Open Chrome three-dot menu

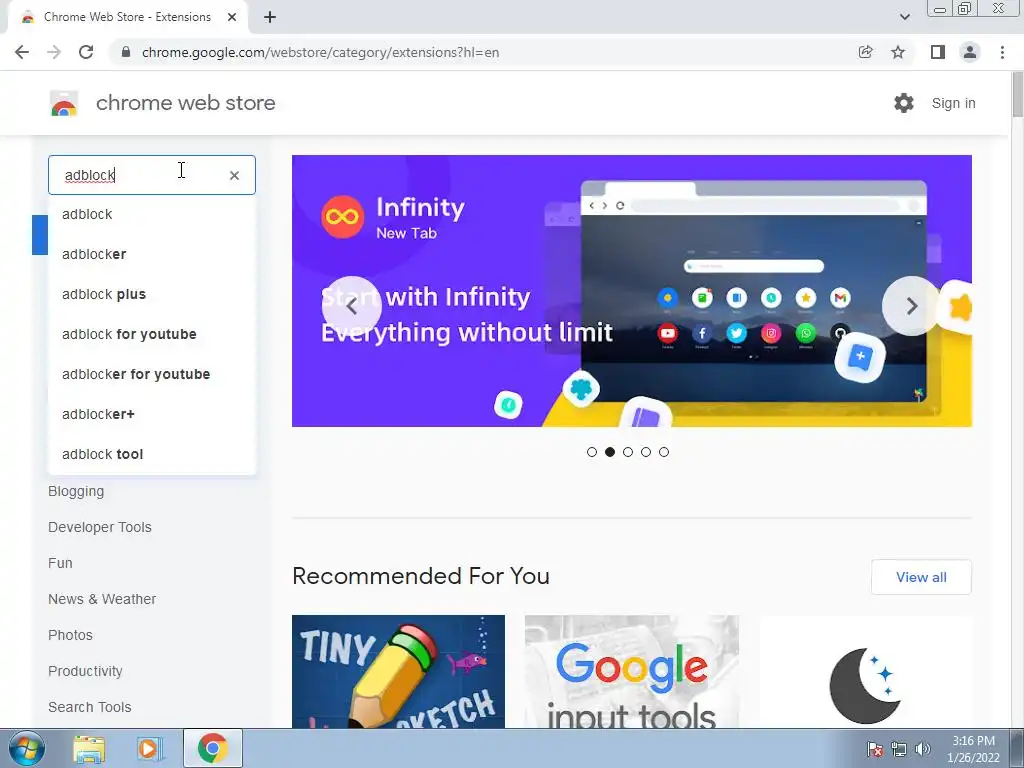1002,52
